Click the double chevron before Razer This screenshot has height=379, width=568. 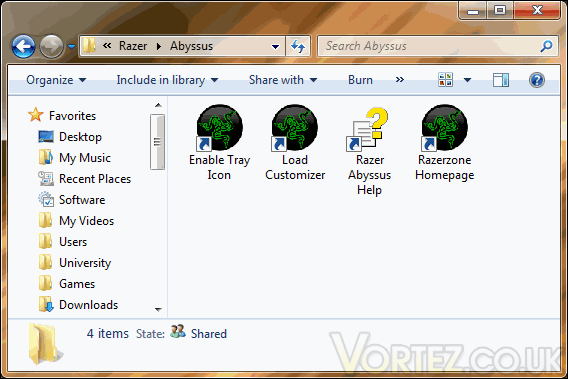coord(107,46)
